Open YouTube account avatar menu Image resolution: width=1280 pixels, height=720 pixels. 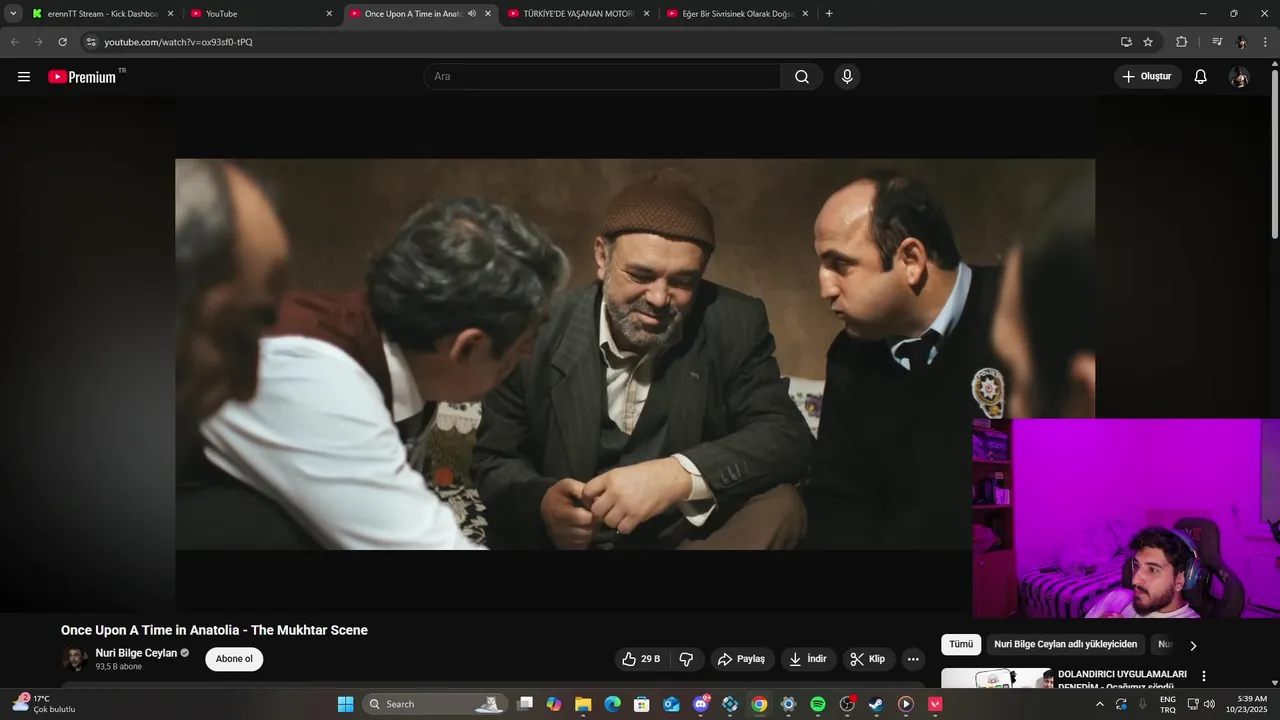pos(1239,77)
